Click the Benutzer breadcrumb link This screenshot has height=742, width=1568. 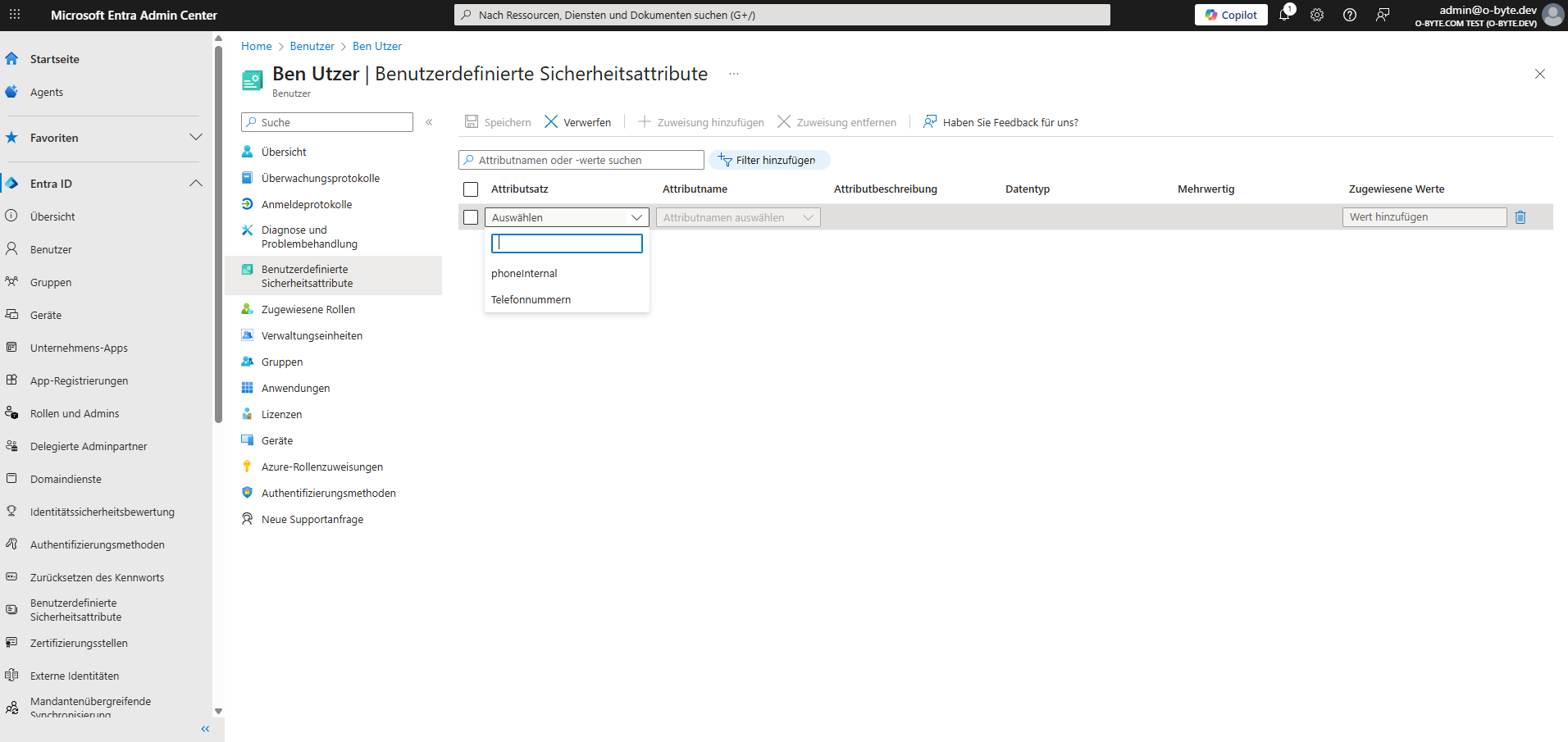pos(312,47)
